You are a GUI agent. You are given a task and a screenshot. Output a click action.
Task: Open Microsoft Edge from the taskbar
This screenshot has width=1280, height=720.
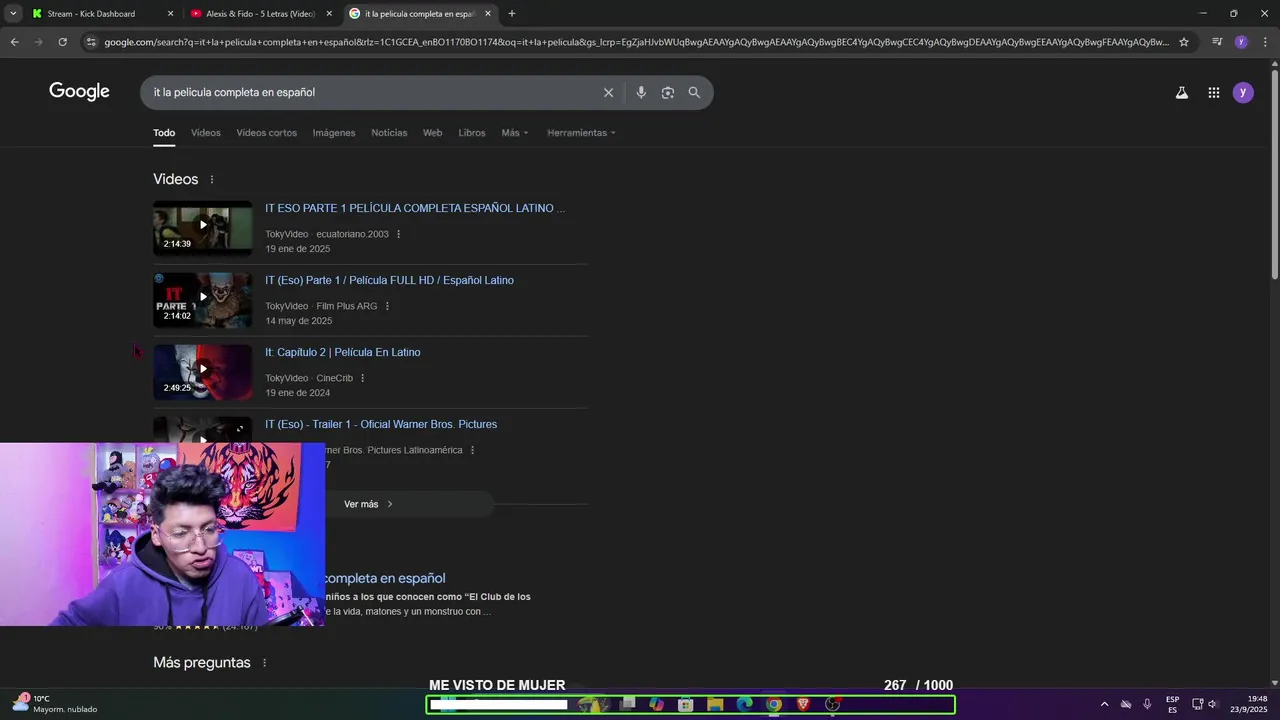744,705
